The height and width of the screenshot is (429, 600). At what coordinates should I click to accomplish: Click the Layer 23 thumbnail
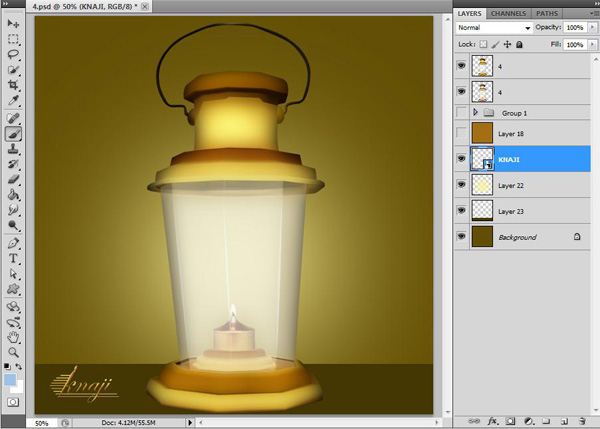[481, 211]
